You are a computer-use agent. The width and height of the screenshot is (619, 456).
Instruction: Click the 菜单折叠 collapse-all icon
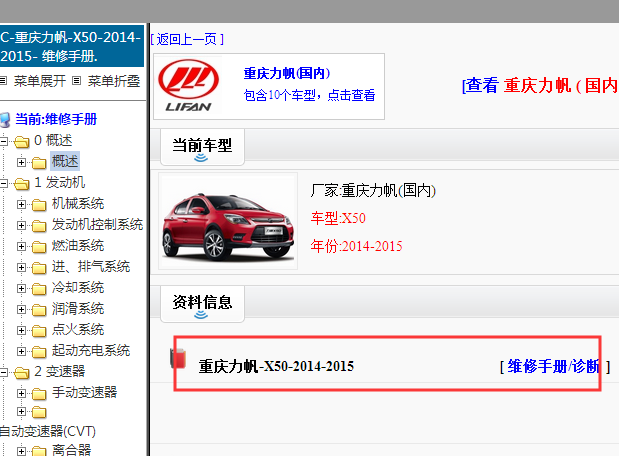point(77,81)
